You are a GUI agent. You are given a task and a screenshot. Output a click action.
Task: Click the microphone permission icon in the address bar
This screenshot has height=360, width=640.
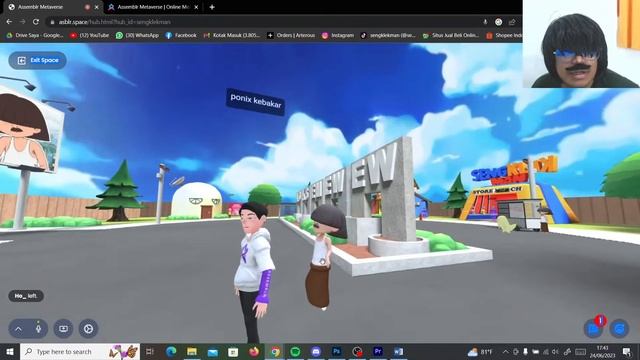click(485, 22)
